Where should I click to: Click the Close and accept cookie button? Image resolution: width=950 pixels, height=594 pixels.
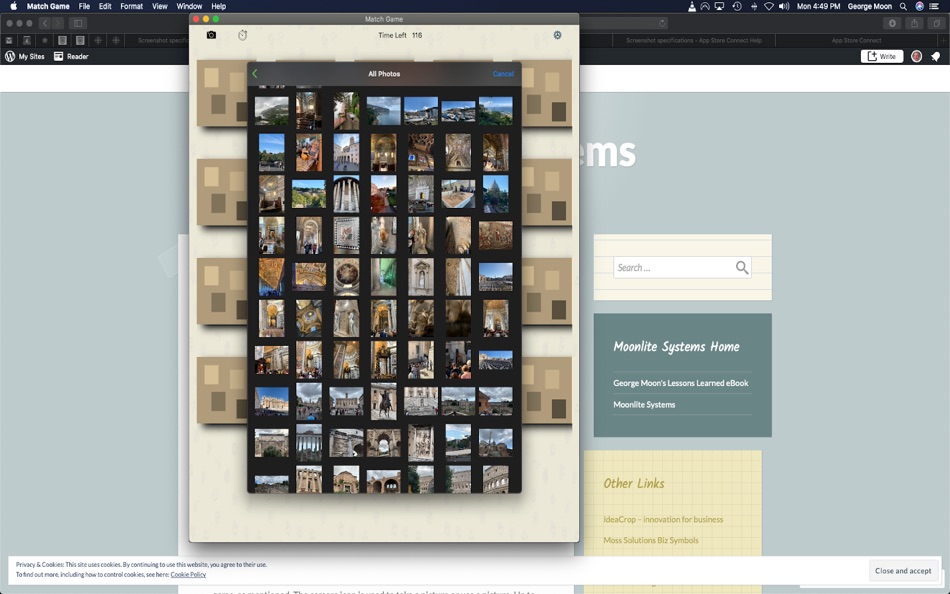tap(903, 570)
